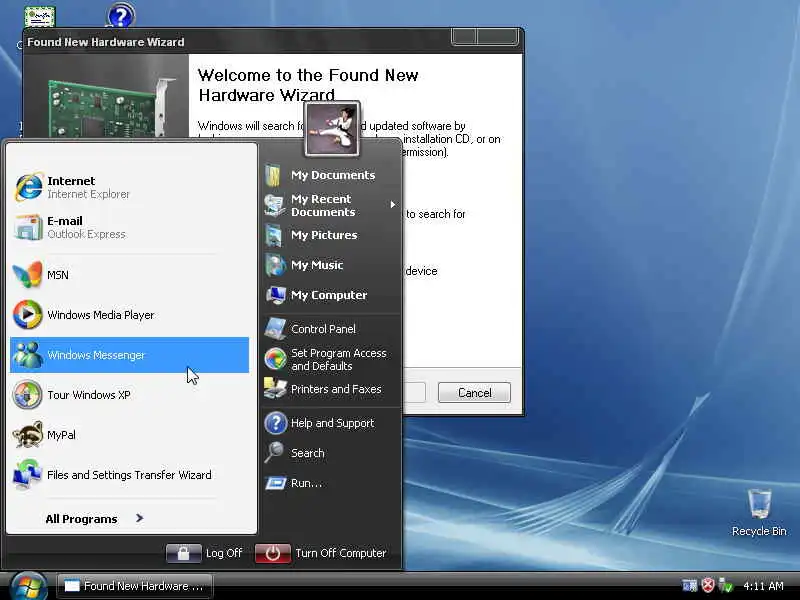Viewport: 800px width, 600px height.
Task: Click Log Off text label
Action: click(224, 553)
